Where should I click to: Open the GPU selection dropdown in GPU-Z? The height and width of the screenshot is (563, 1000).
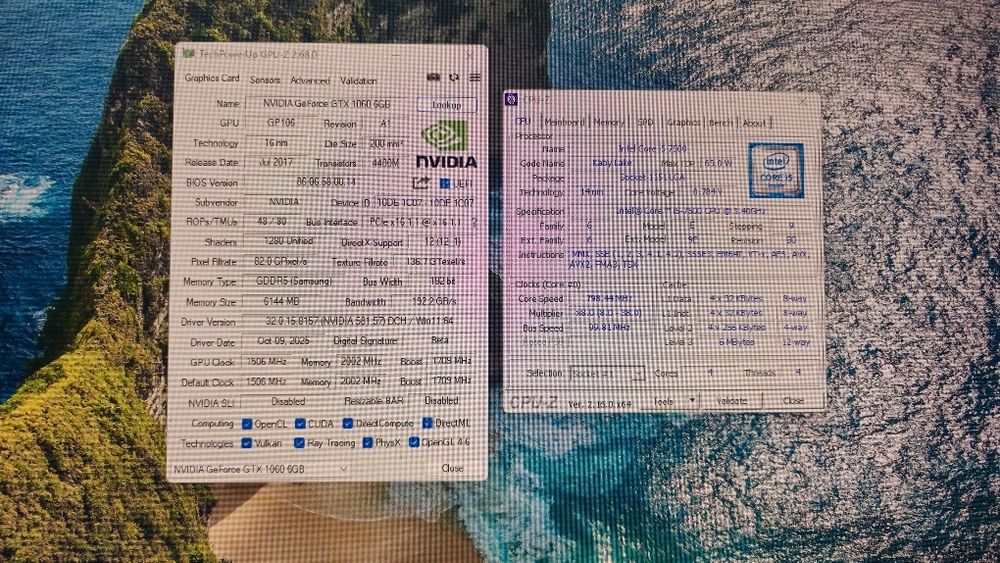(261, 469)
